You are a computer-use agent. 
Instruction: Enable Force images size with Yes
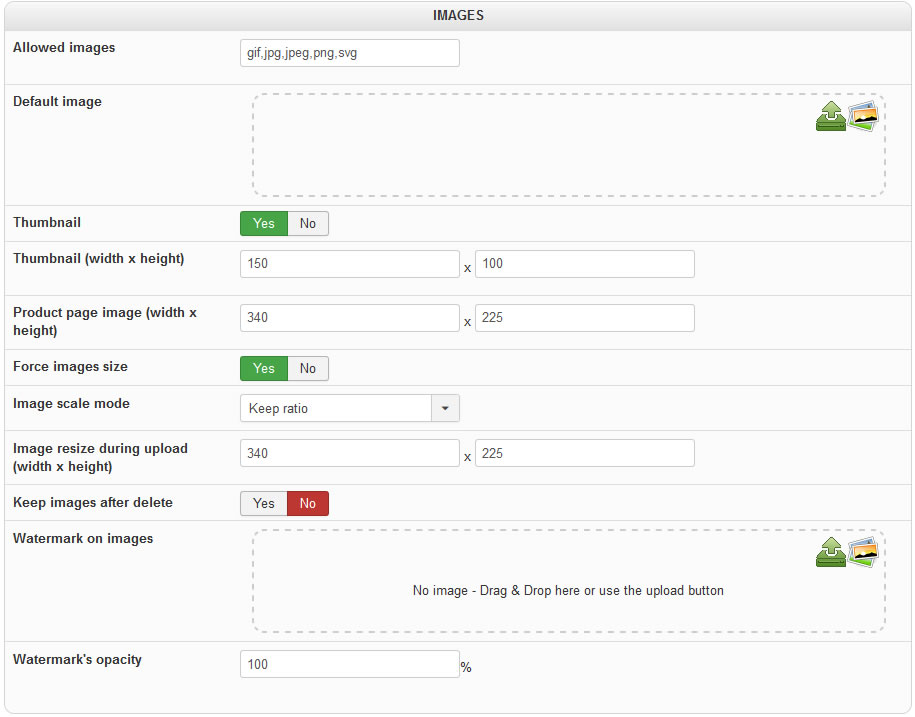coord(264,369)
